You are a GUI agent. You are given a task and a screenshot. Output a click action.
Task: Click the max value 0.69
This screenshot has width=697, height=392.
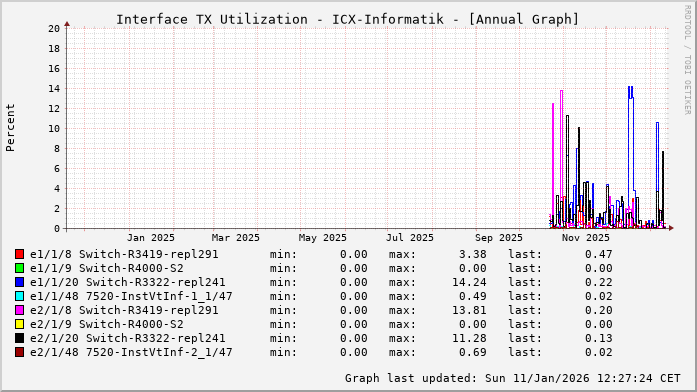[473, 352]
